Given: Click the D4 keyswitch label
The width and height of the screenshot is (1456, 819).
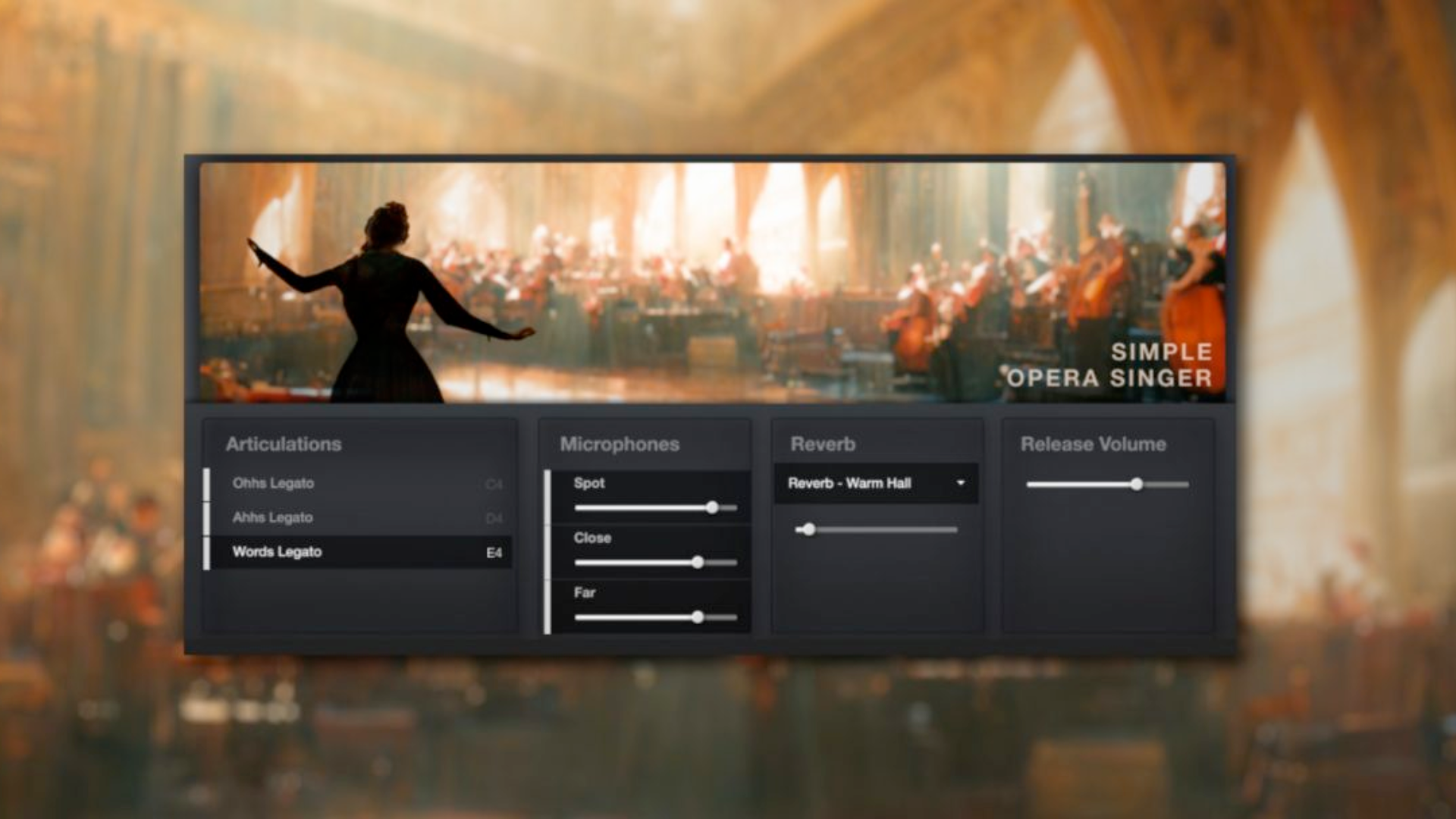Looking at the screenshot, I should click(494, 518).
